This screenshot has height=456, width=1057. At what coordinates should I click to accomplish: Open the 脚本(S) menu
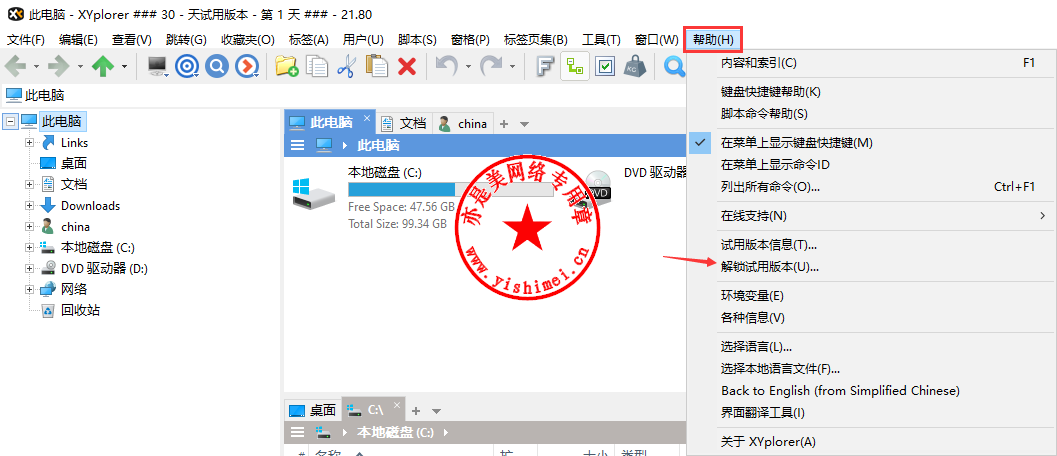tap(417, 40)
